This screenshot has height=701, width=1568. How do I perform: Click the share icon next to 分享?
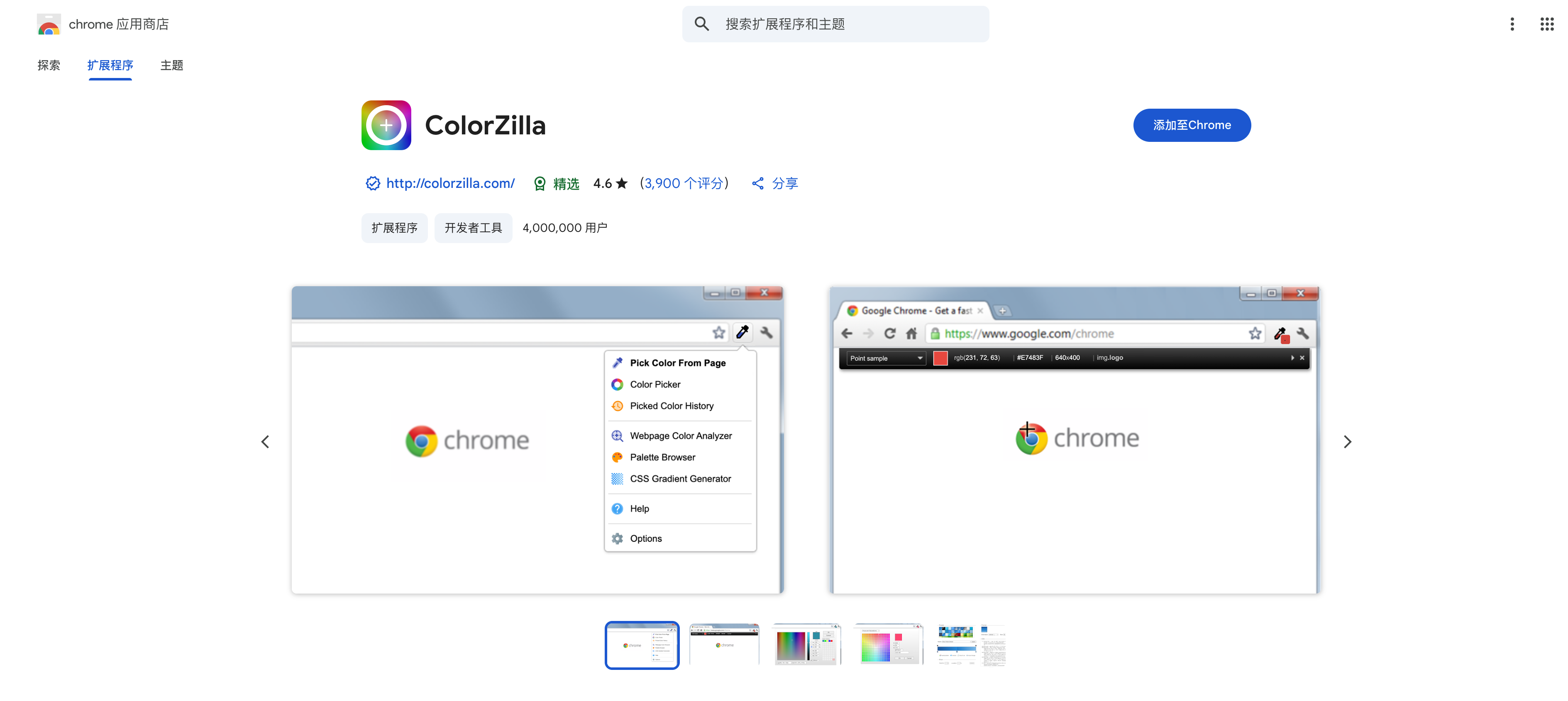758,184
